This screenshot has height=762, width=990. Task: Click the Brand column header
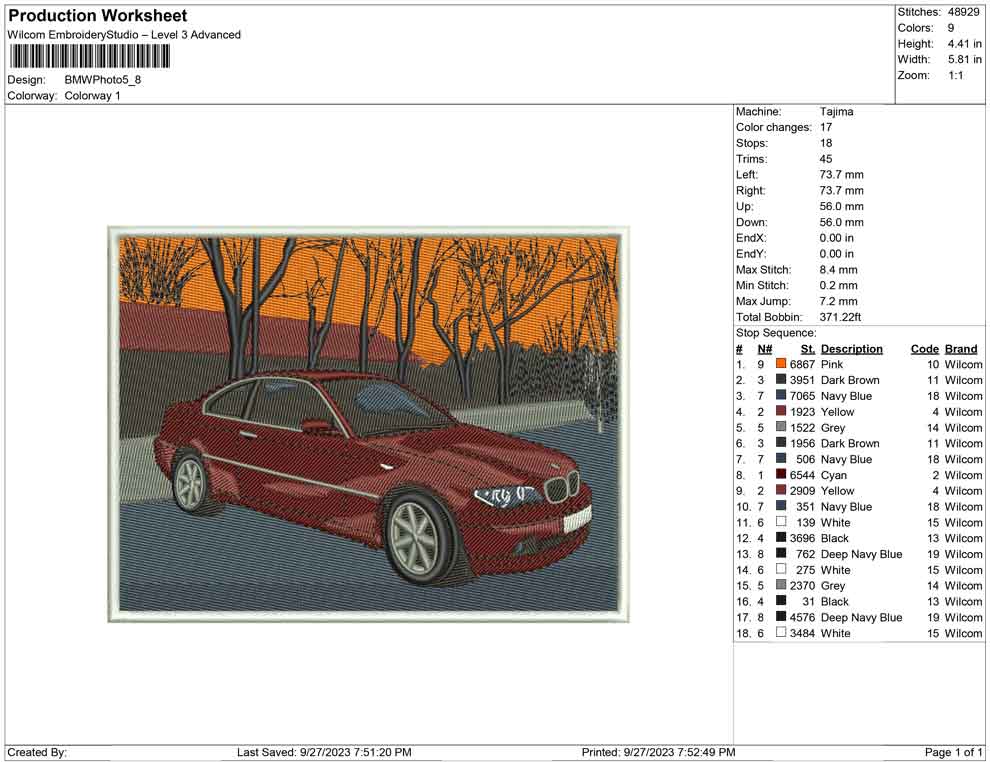coord(961,349)
